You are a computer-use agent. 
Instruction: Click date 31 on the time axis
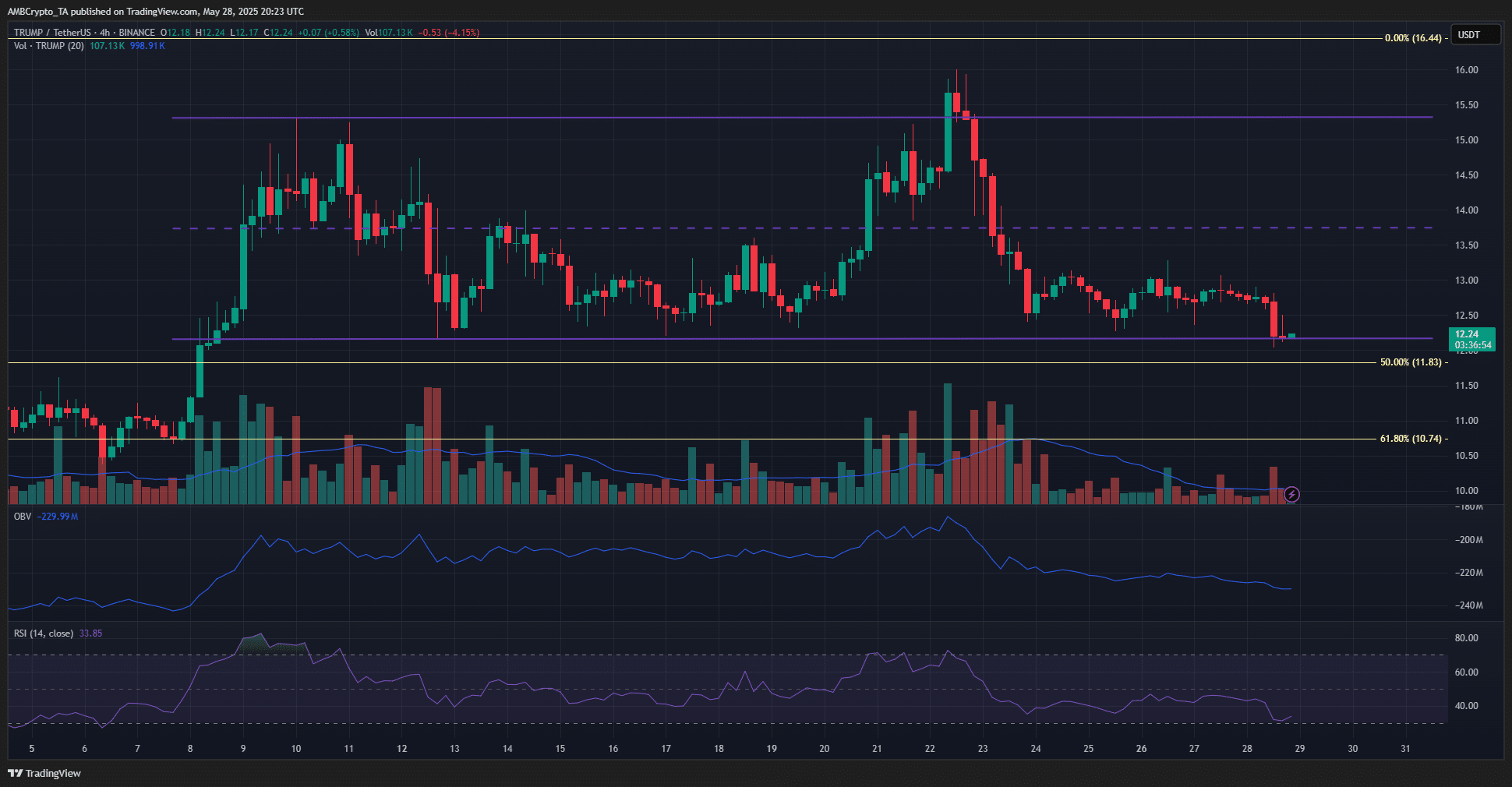(x=1405, y=749)
